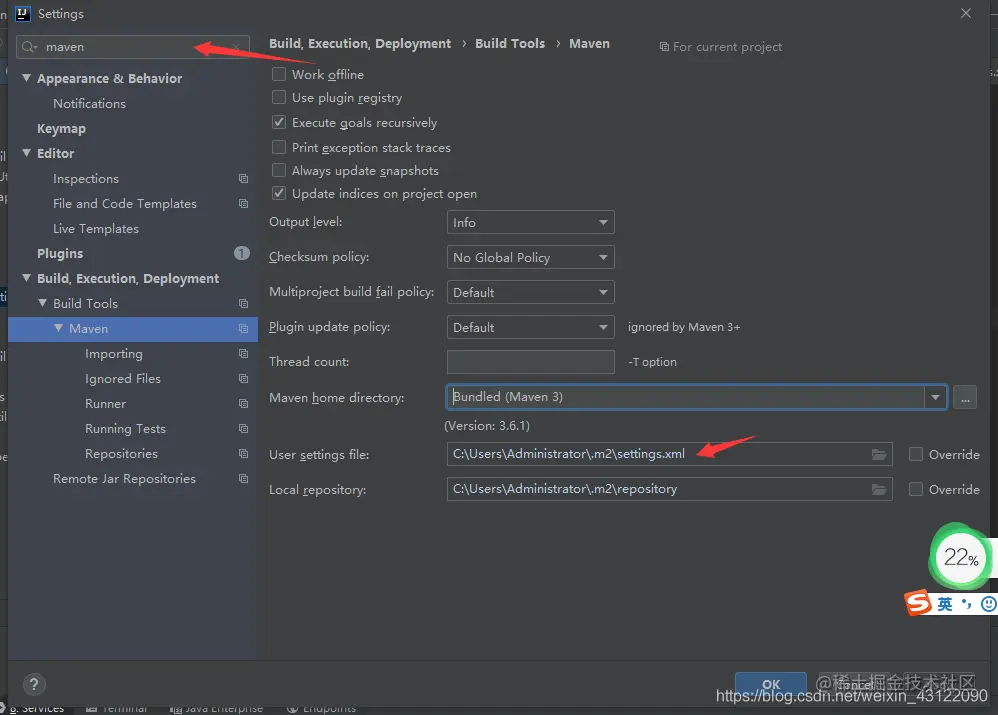Click the project-scope icon beside Repositories
This screenshot has height=715, width=998.
coord(243,453)
